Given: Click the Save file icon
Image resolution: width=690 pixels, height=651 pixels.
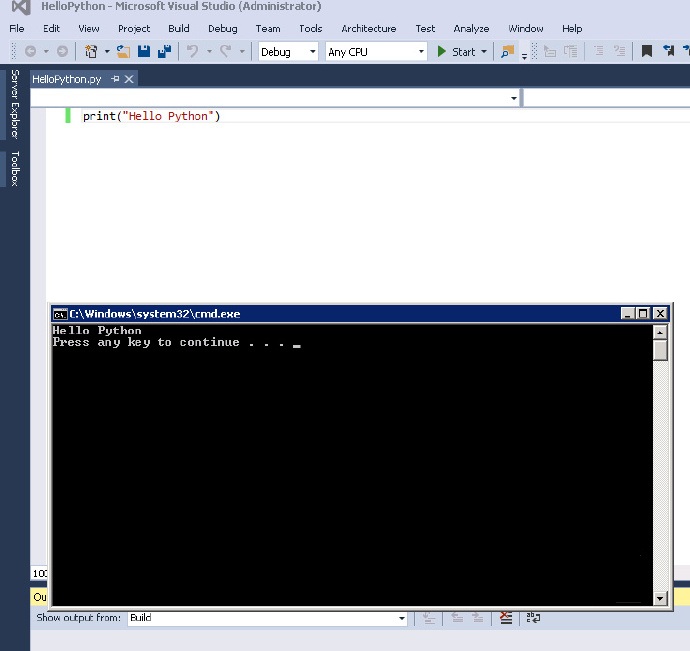Looking at the screenshot, I should (x=143, y=52).
